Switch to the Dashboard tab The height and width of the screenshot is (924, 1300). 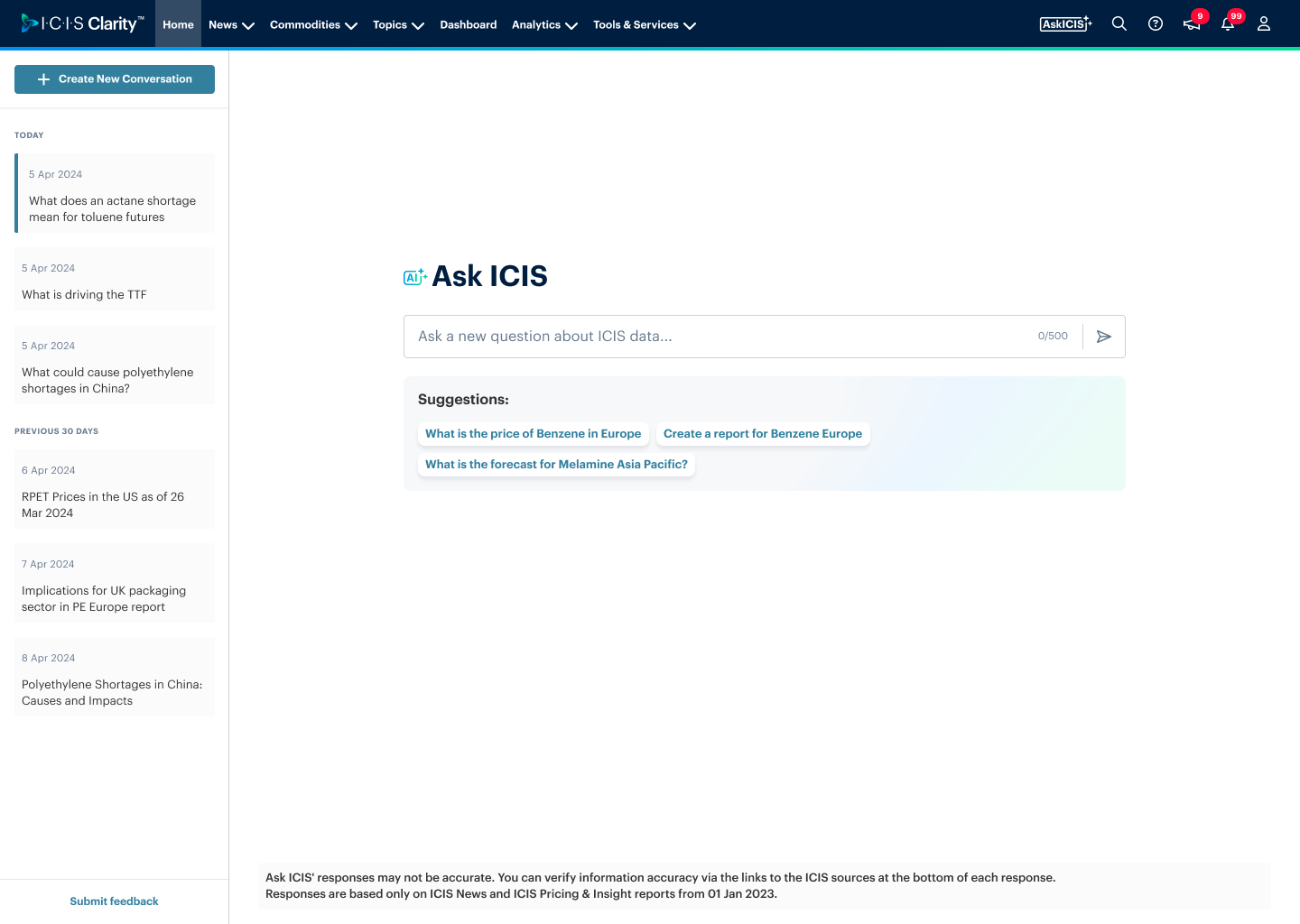[x=469, y=24]
